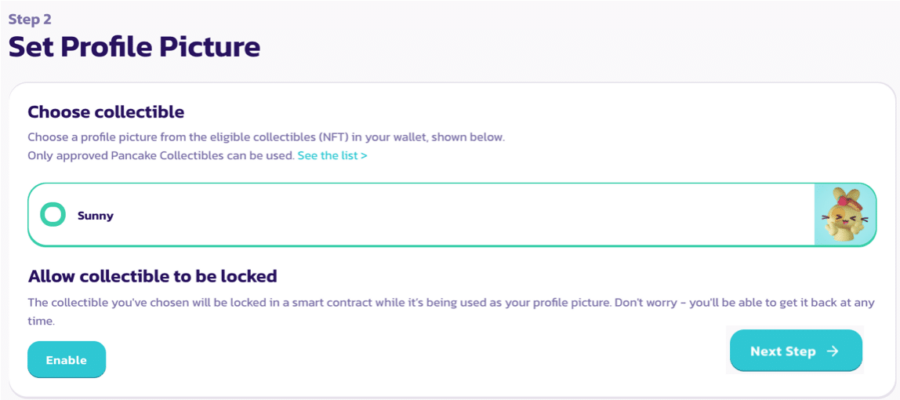Screen dimensions: 900x400
Task: Click "Only approved Pancake Collectibles" text
Action: pos(130,157)
